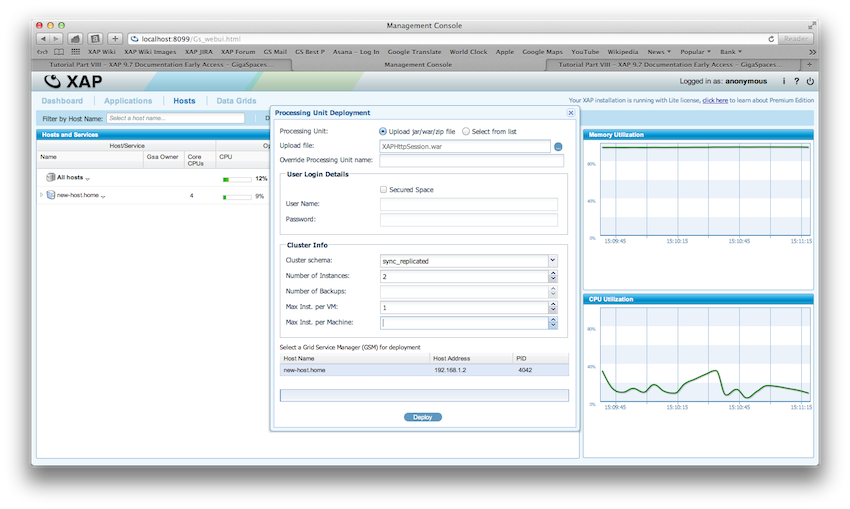850x509 pixels.
Task: Enable the Secured Space checkbox
Action: (x=383, y=190)
